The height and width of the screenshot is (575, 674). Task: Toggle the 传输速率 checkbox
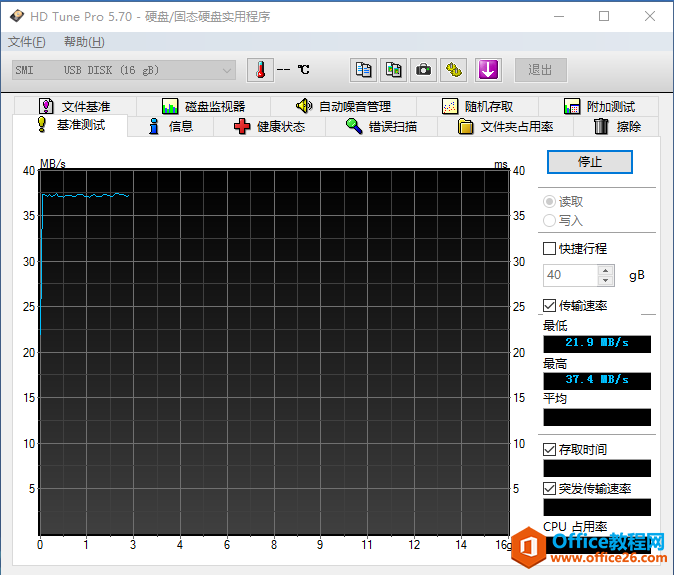tap(549, 306)
